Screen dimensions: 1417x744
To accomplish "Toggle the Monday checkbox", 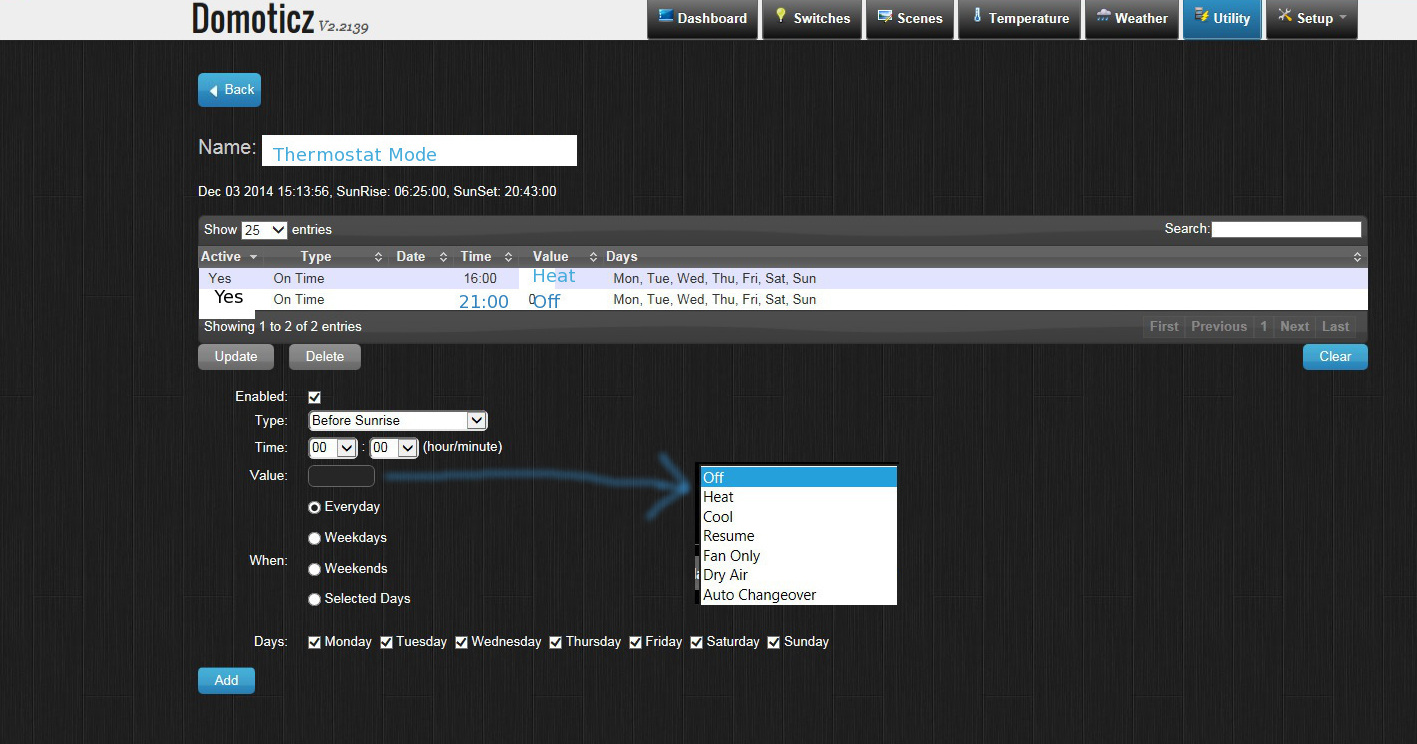I will [x=315, y=642].
